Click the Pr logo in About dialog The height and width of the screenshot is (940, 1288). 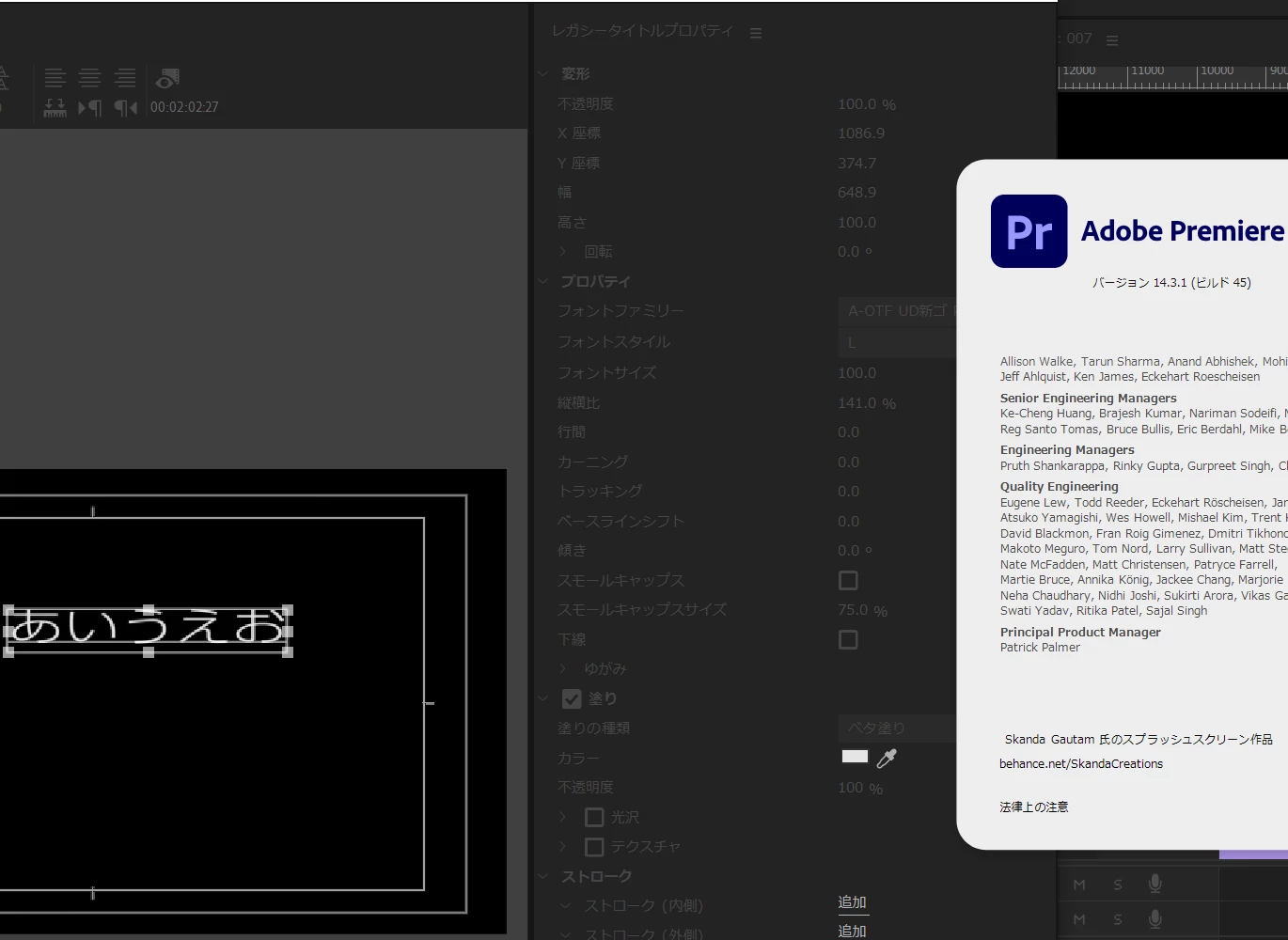coord(1029,231)
